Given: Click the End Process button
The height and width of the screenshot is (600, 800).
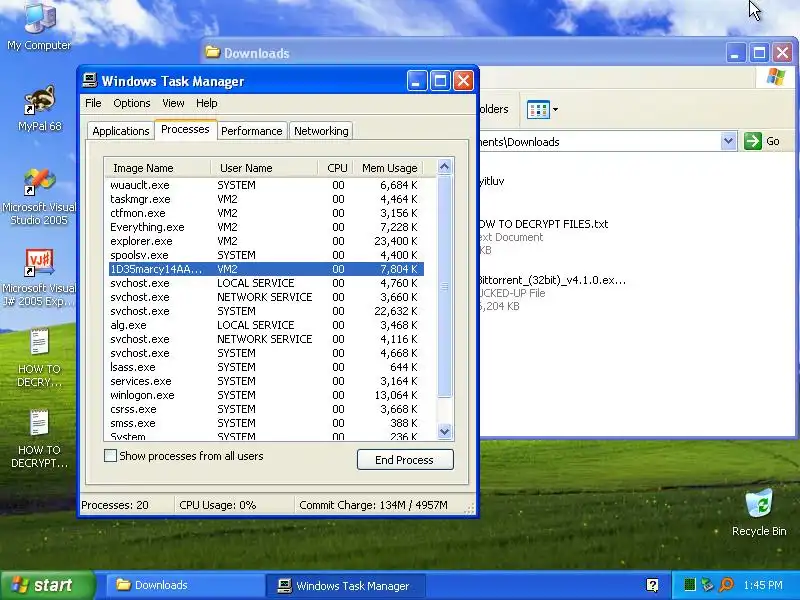Looking at the screenshot, I should (x=405, y=460).
